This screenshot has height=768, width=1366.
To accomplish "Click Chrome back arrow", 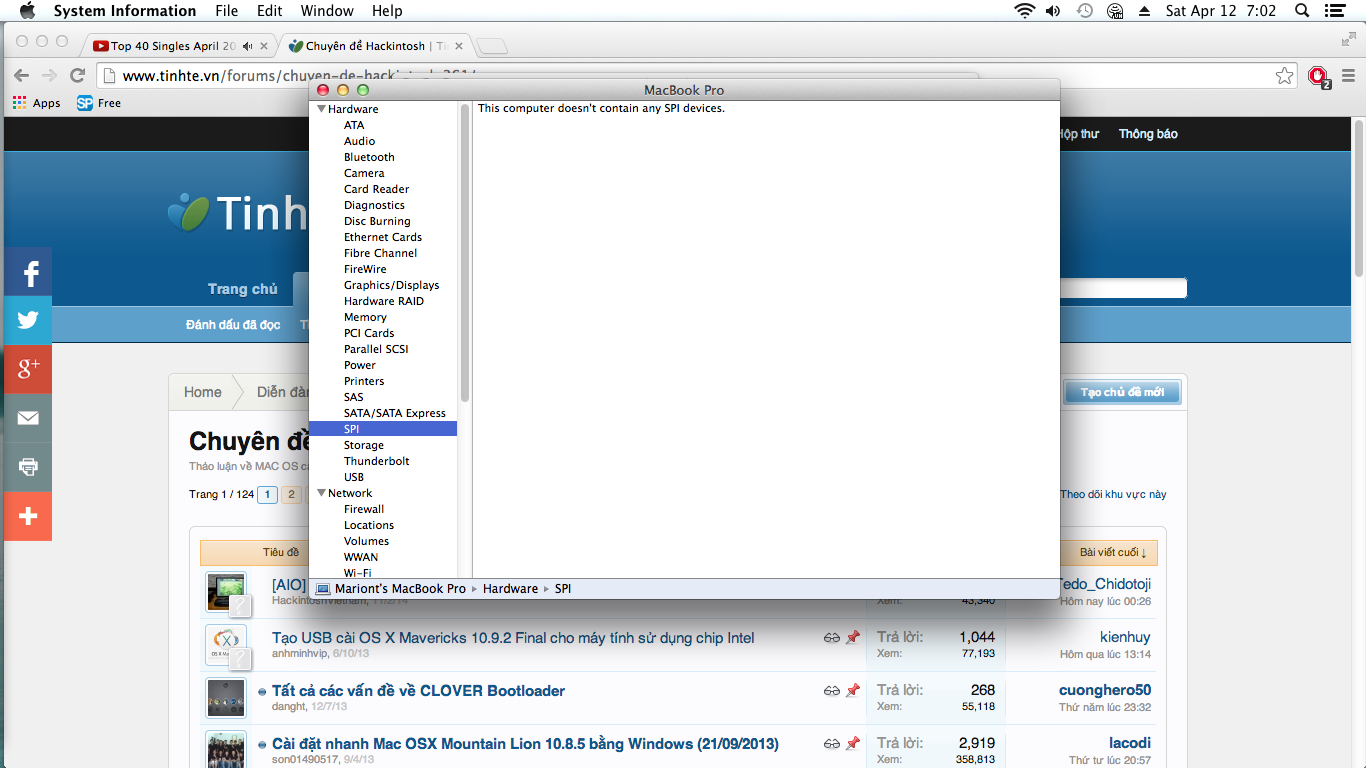I will point(22,75).
